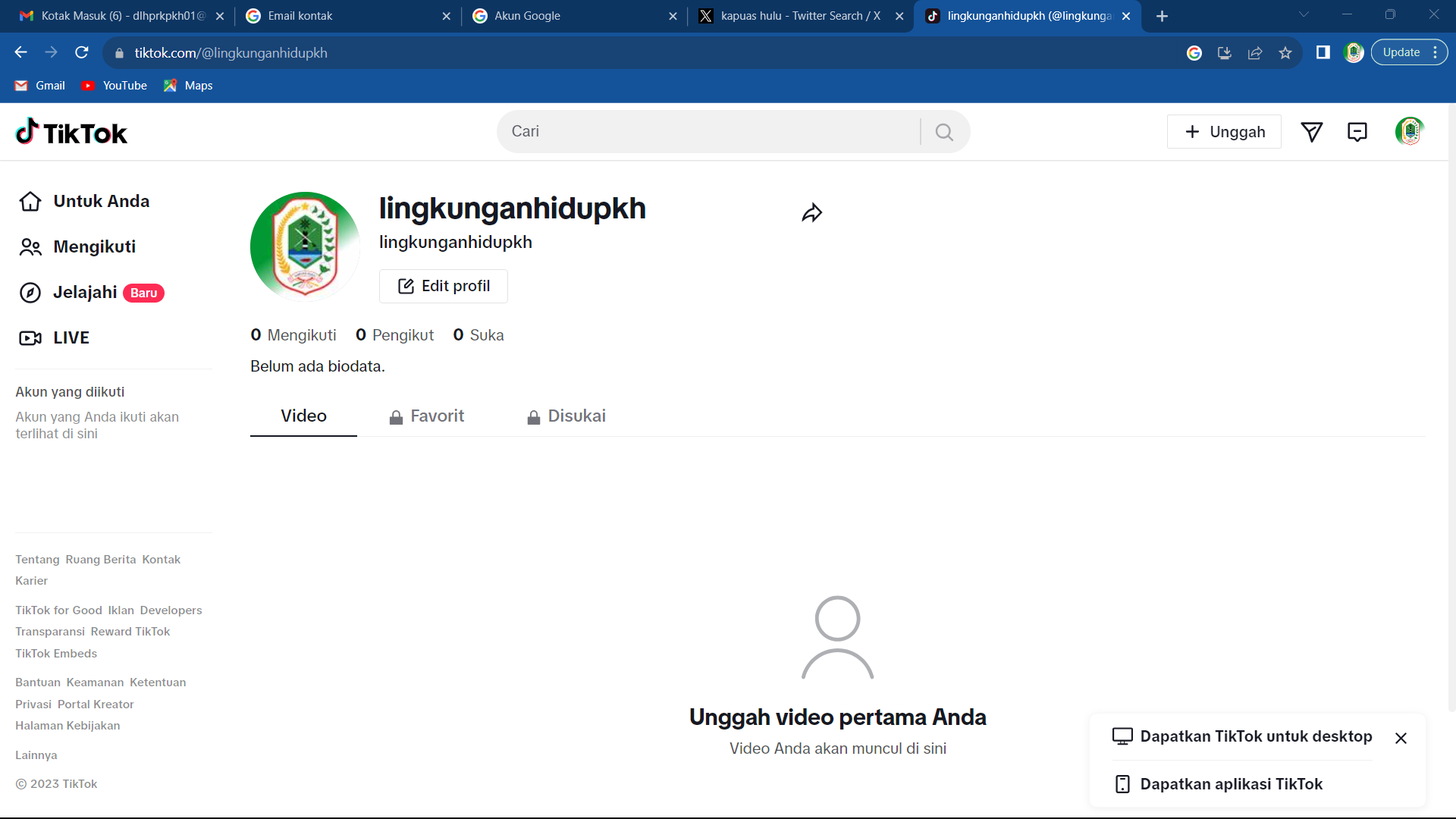This screenshot has height=819, width=1456.
Task: Open the Kontak footer link
Action: coord(162,560)
